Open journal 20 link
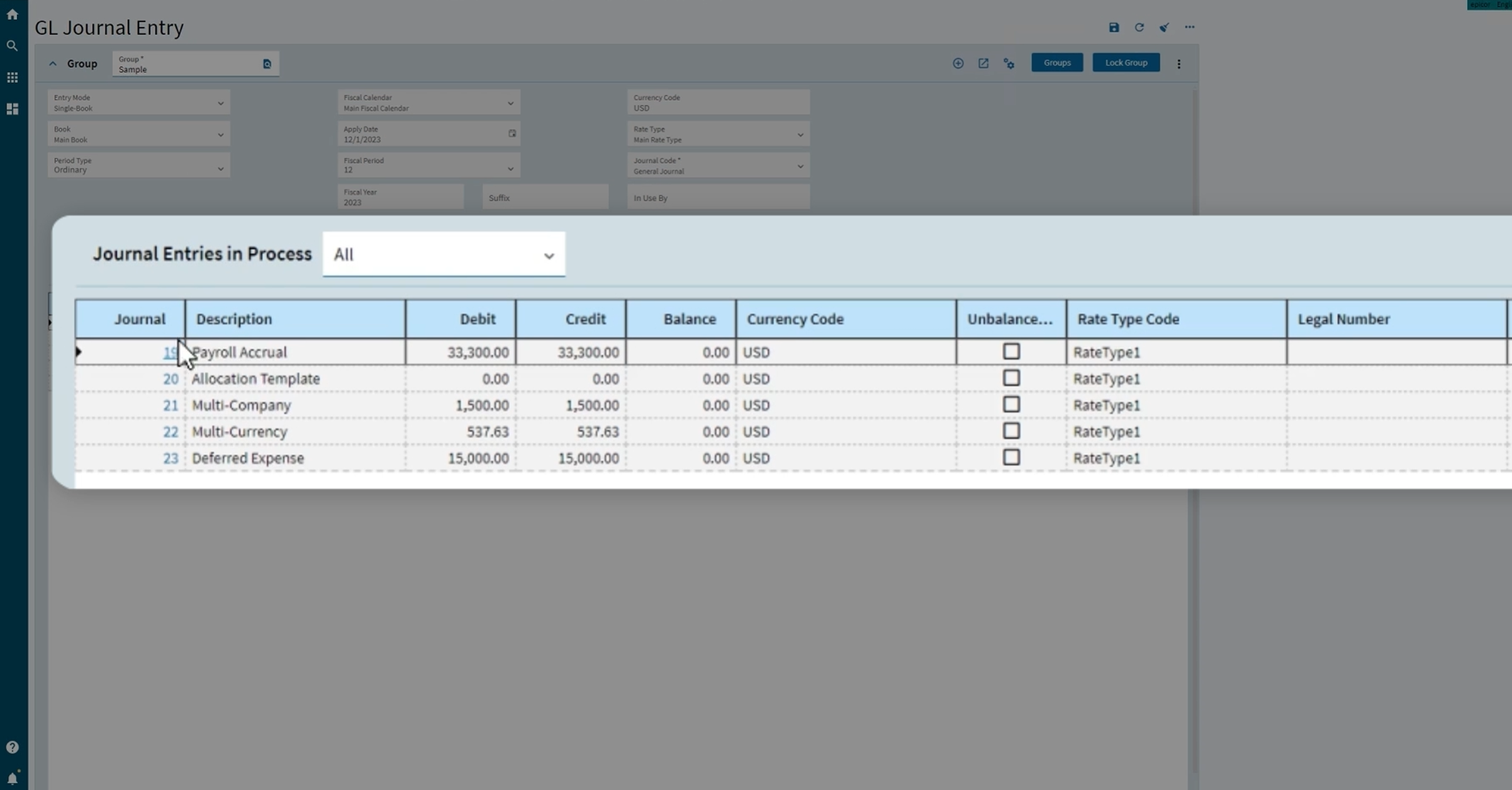Viewport: 1512px width, 790px height. coord(171,378)
